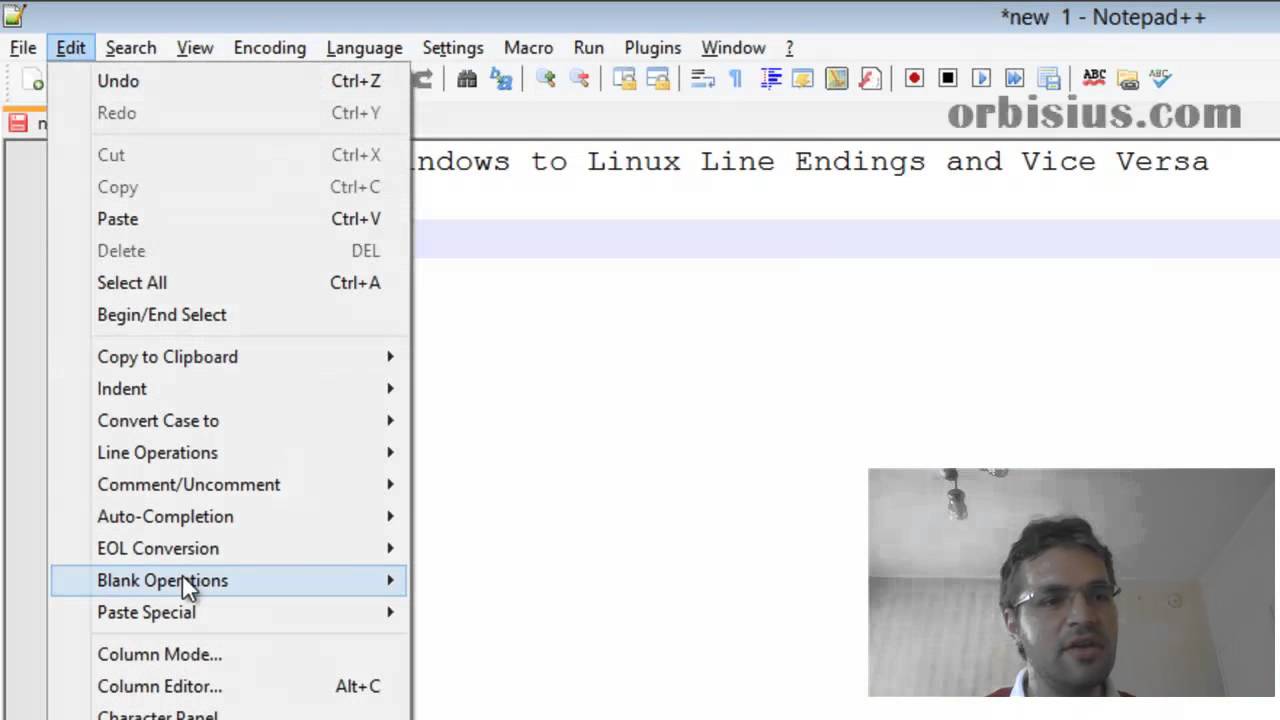Choose Paste in Edit menu
Screen dimensions: 1280x720
click(229, 219)
